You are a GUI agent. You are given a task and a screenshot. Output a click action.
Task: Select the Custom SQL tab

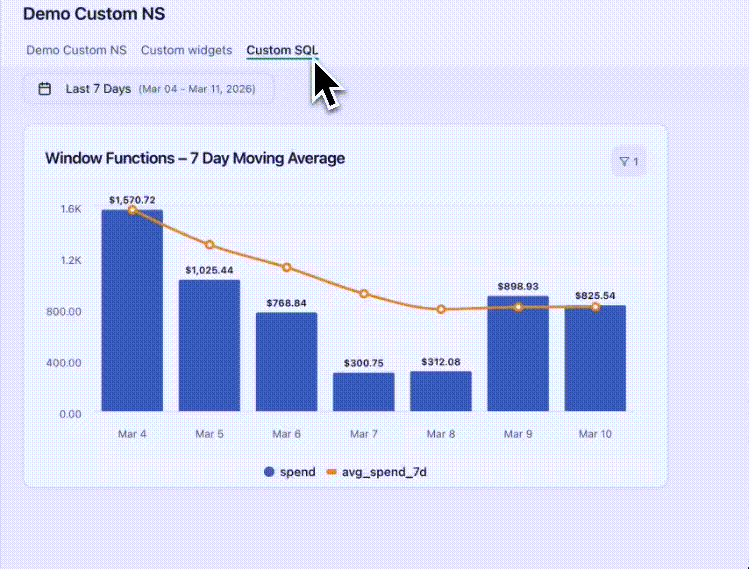coord(282,49)
